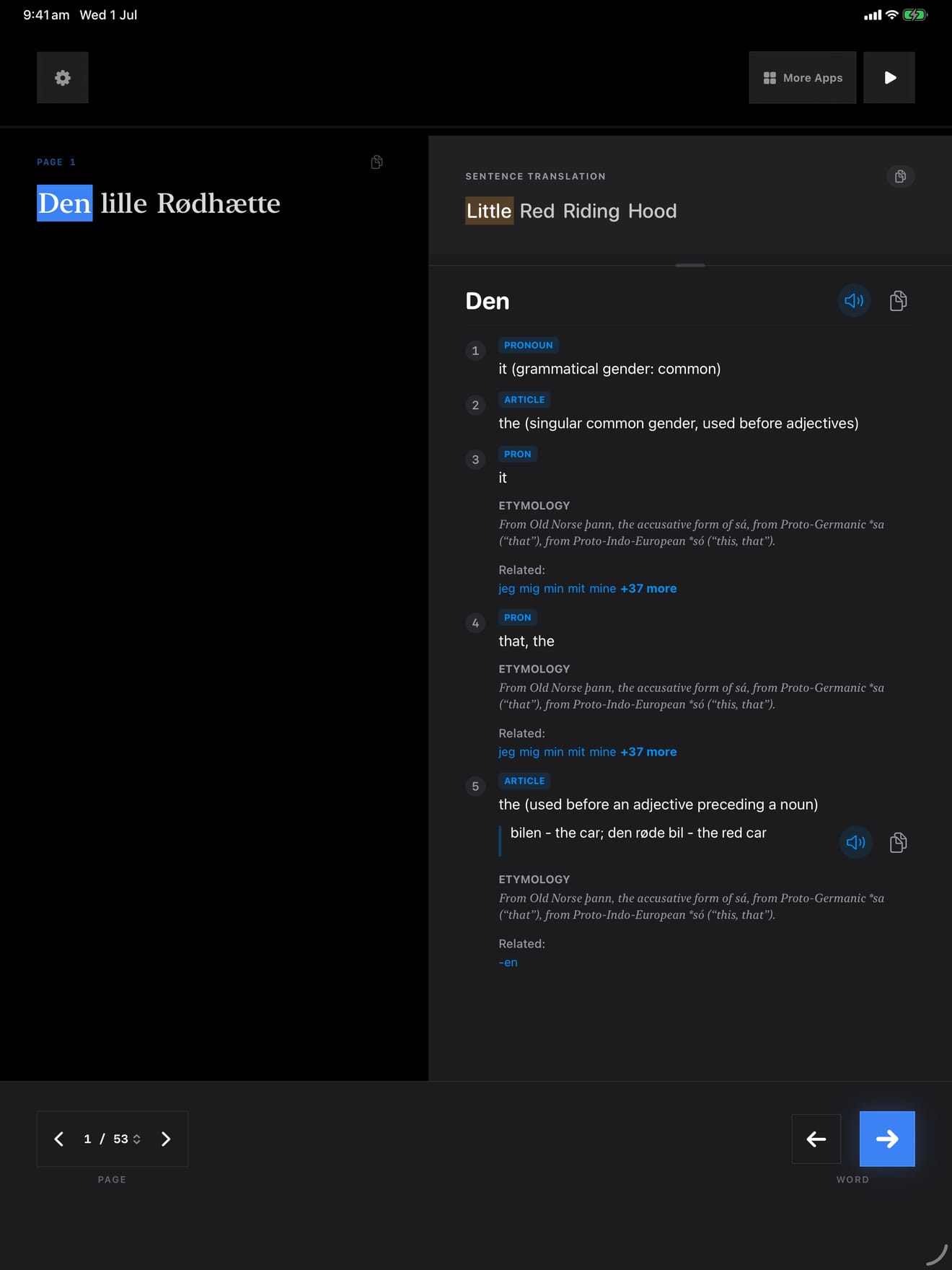Select the word 'Rødhætte' in the title

(219, 203)
